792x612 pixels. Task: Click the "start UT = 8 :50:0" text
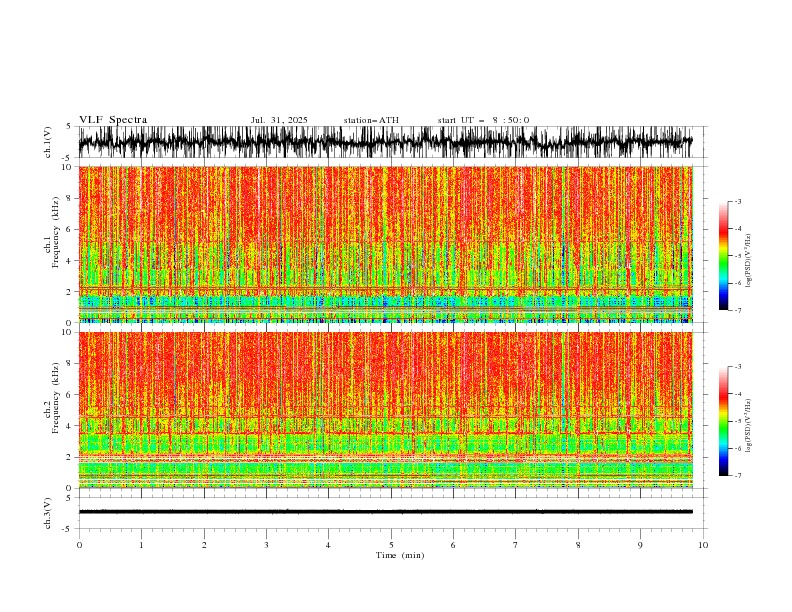pos(483,120)
